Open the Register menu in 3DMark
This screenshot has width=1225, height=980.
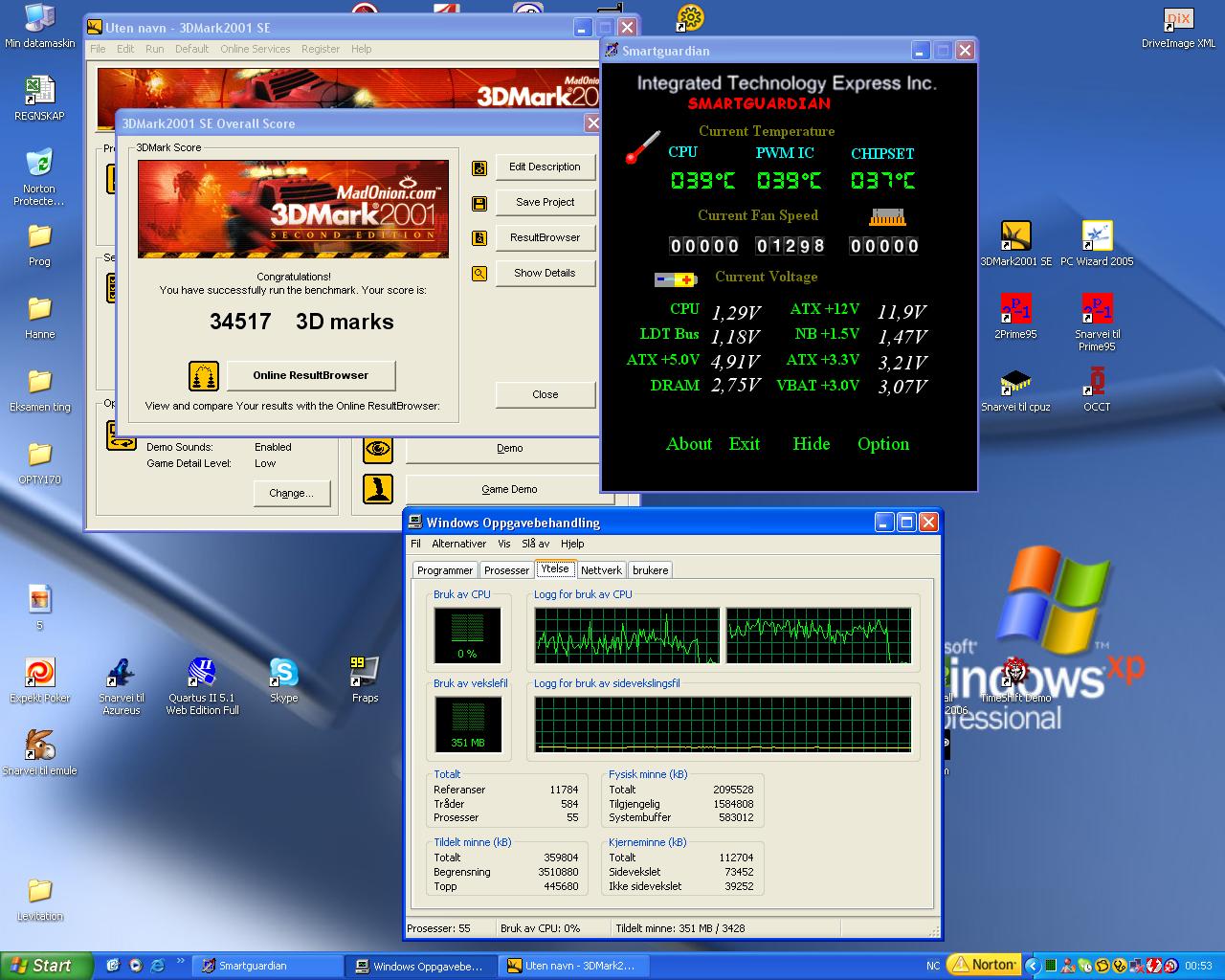(321, 49)
